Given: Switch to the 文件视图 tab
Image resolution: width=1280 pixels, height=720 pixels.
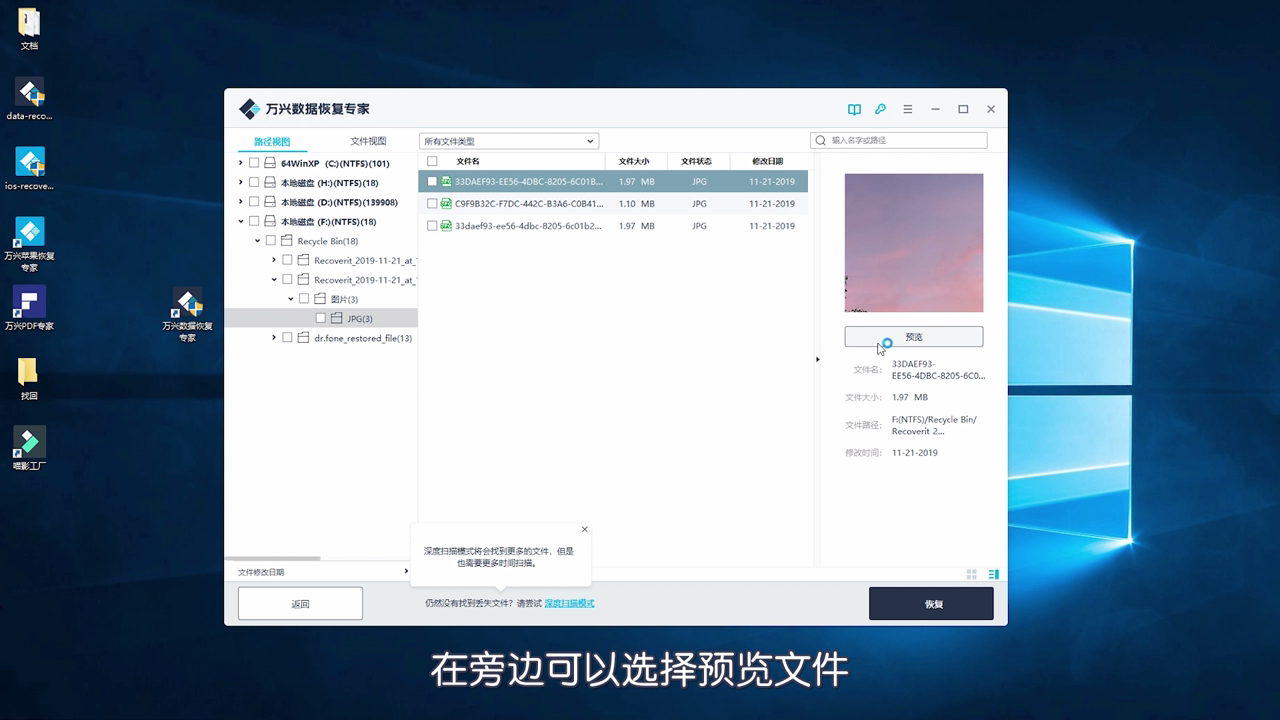Looking at the screenshot, I should click(x=367, y=140).
